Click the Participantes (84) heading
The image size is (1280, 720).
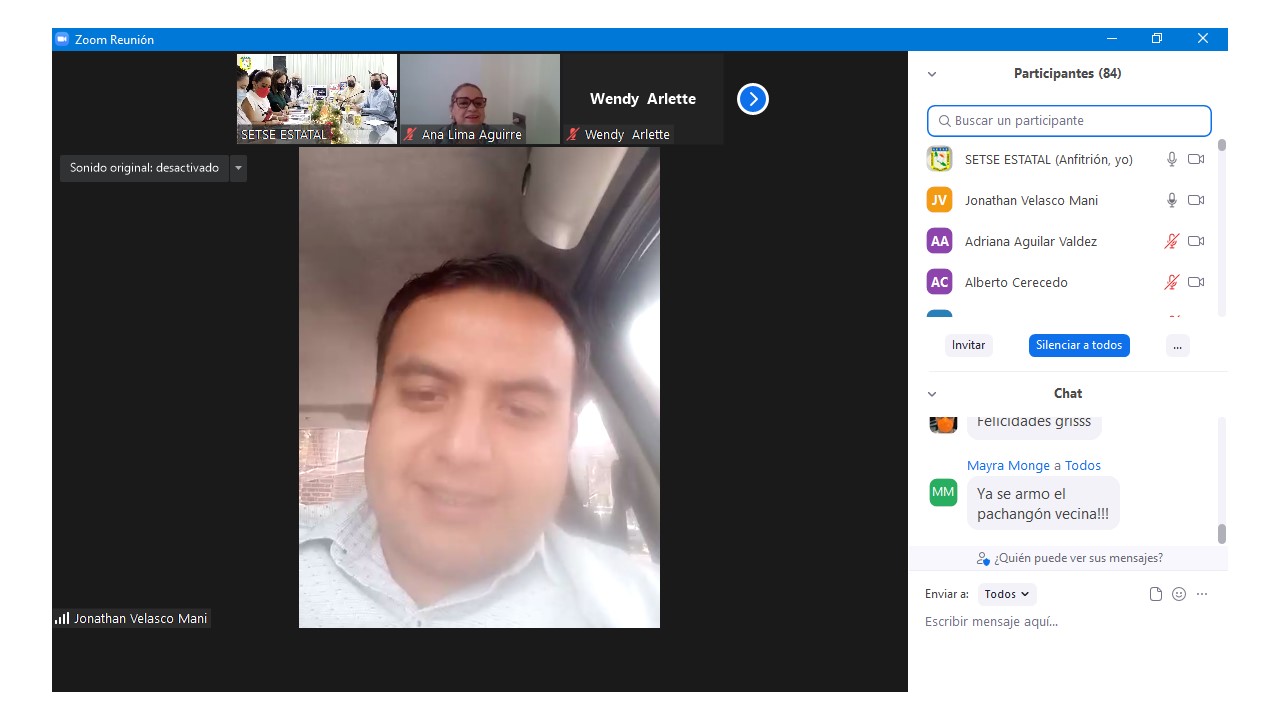click(1067, 74)
